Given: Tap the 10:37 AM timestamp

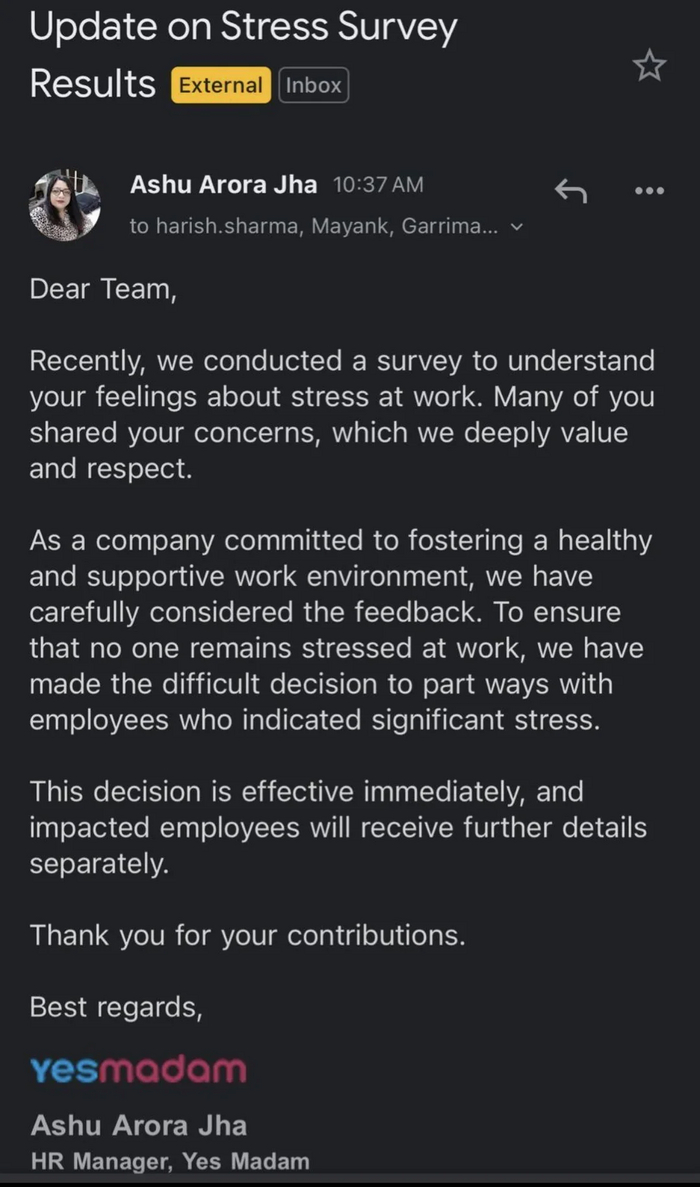Looking at the screenshot, I should (377, 185).
